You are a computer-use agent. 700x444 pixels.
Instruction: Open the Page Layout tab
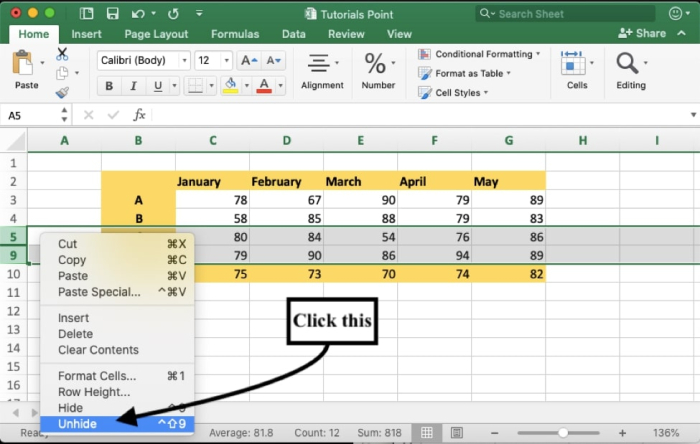(156, 34)
